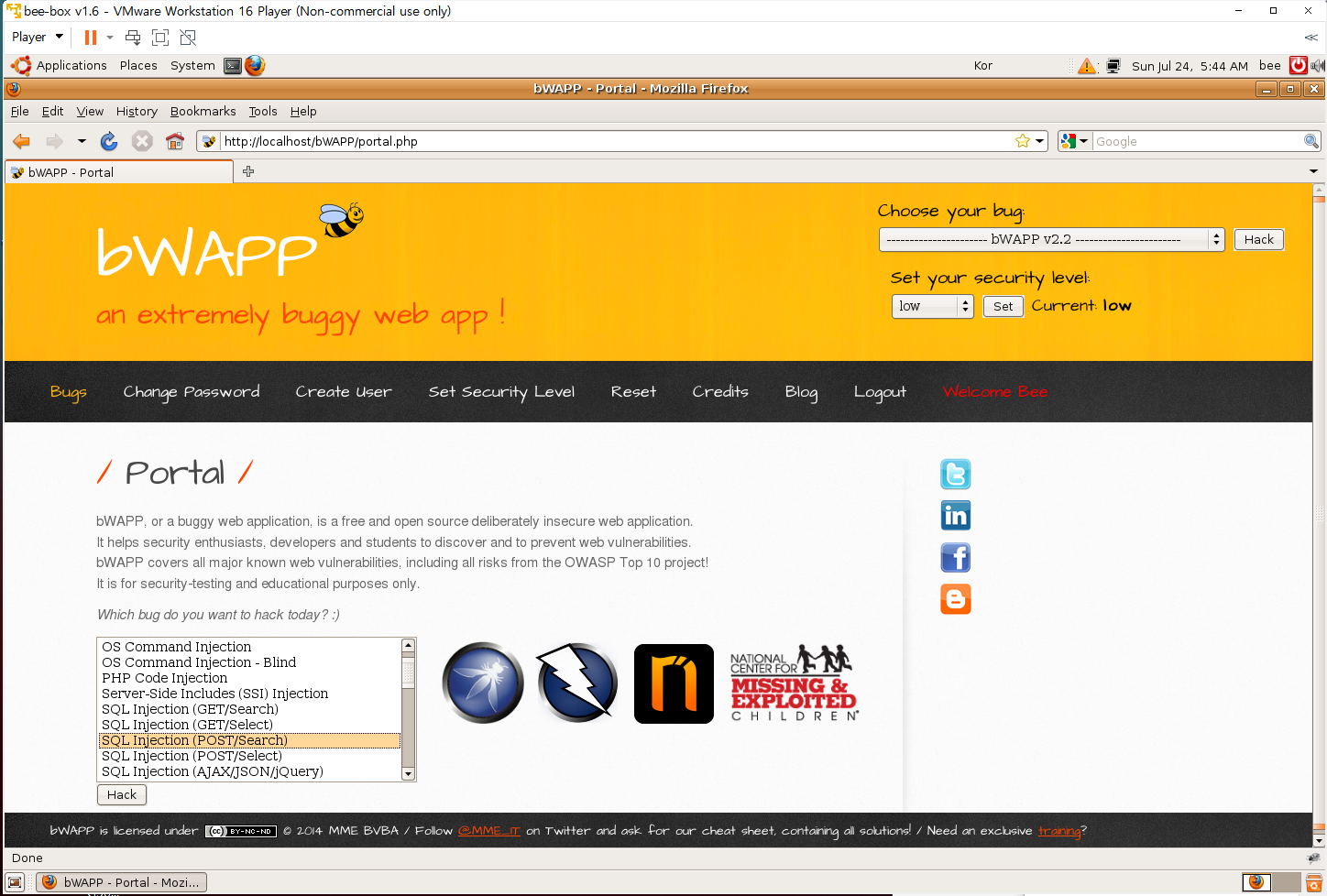The height and width of the screenshot is (896, 1327).
Task: Click VMware send Ctrl+Alt+Del icon
Action: coord(133,38)
